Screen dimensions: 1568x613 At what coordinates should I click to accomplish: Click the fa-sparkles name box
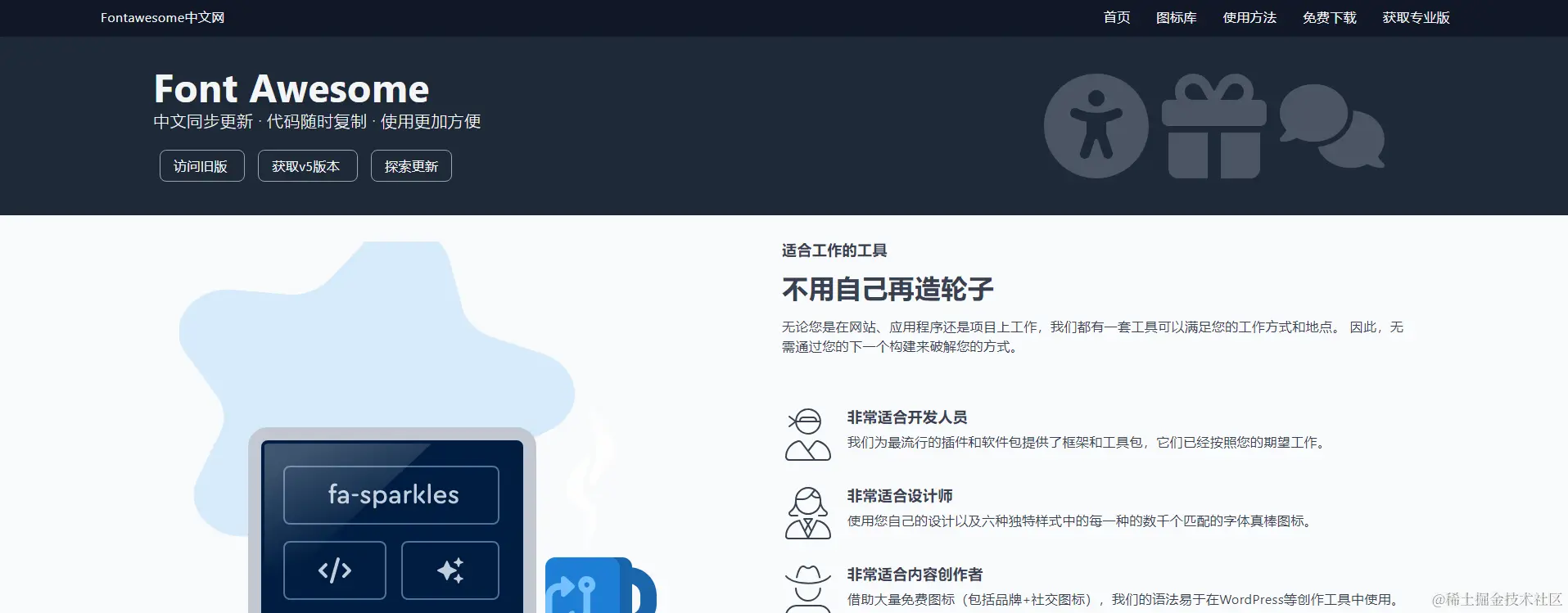pos(391,495)
